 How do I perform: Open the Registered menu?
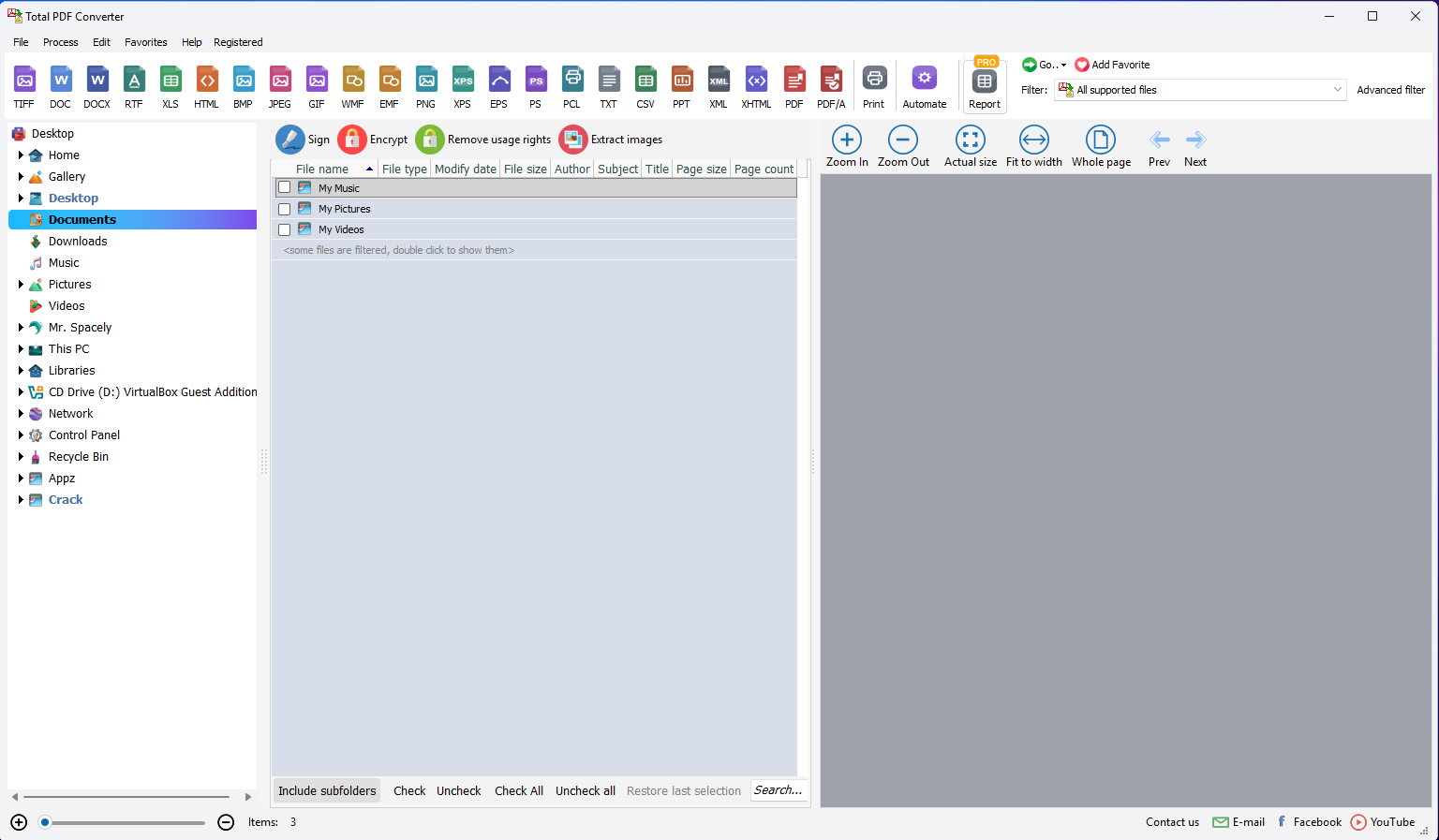(238, 42)
